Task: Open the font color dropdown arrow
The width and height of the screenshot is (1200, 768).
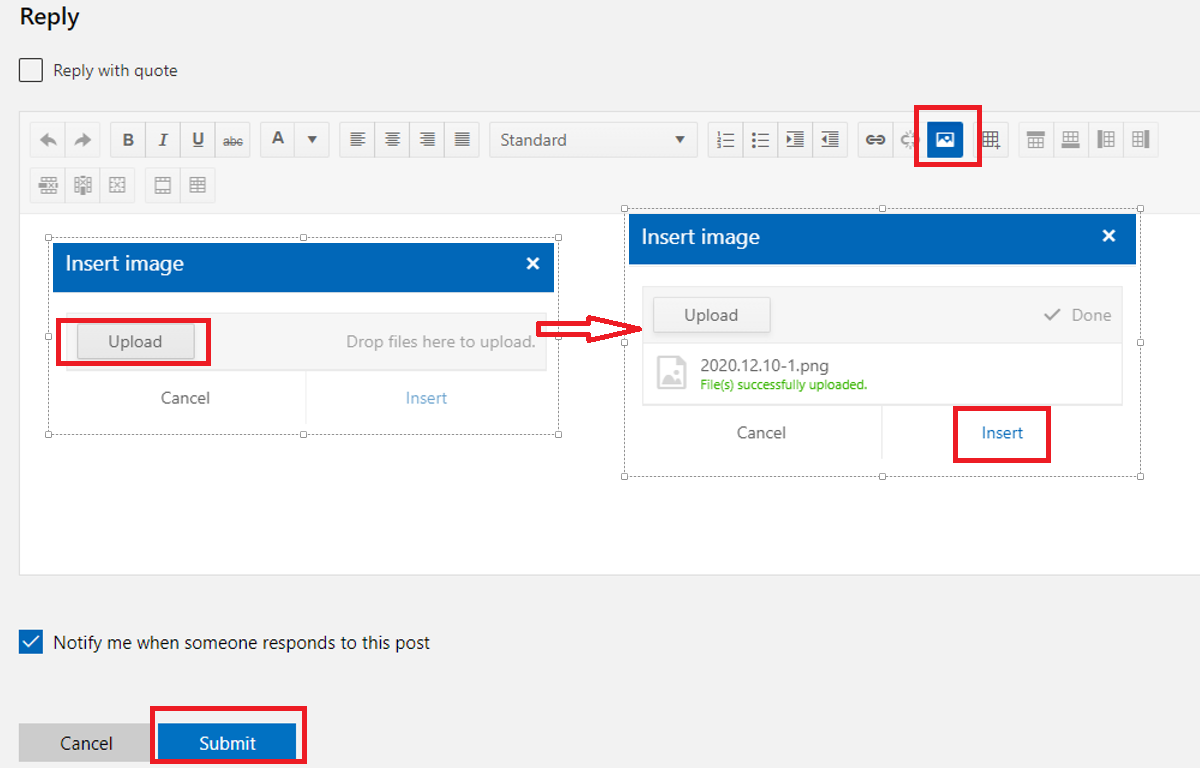Action: point(312,140)
